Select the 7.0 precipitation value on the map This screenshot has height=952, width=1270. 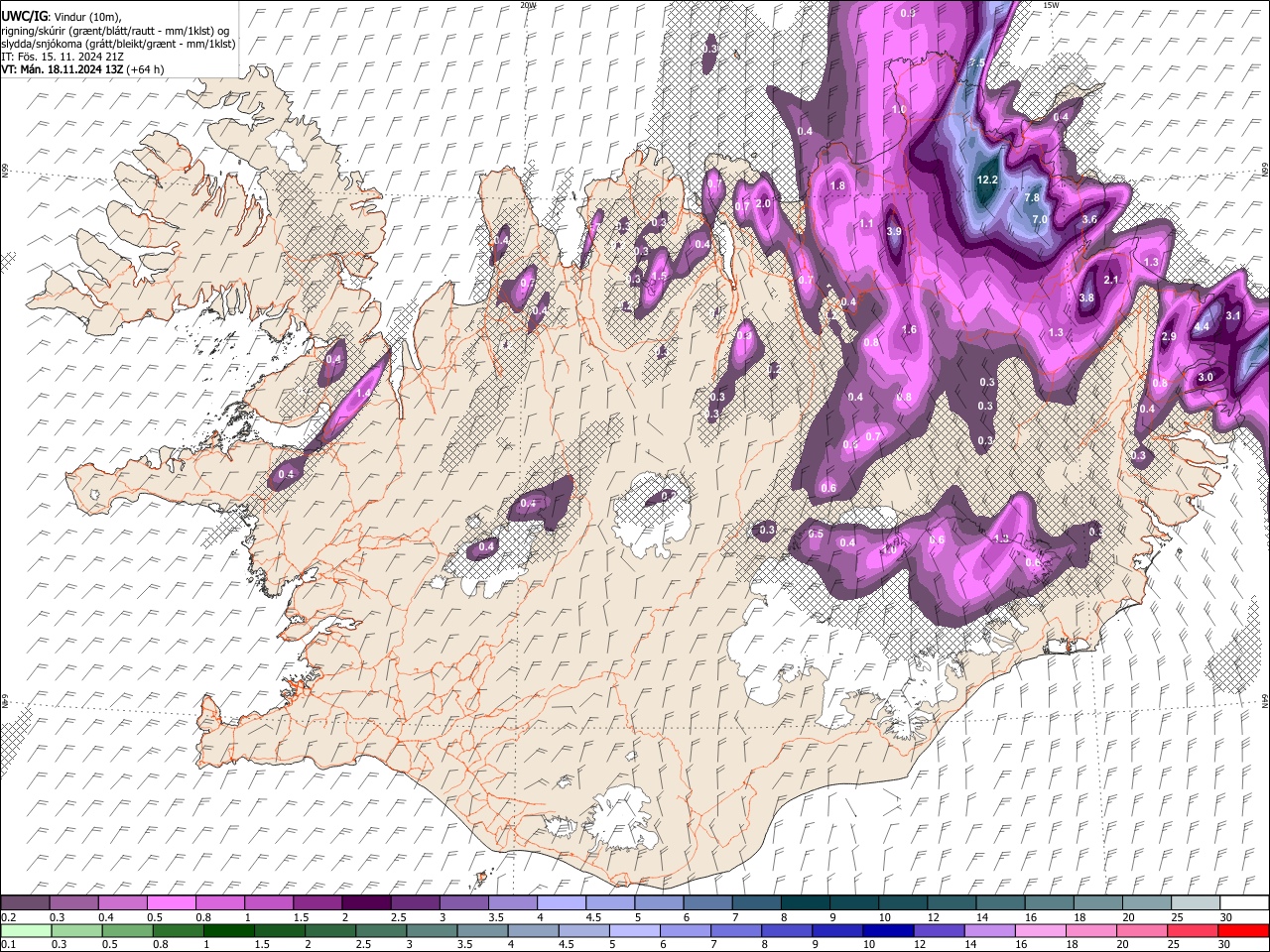[x=1040, y=219]
